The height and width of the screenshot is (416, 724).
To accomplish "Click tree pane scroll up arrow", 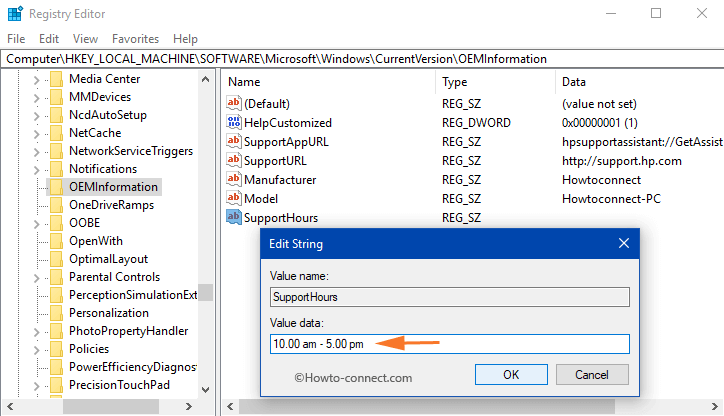I will [205, 79].
